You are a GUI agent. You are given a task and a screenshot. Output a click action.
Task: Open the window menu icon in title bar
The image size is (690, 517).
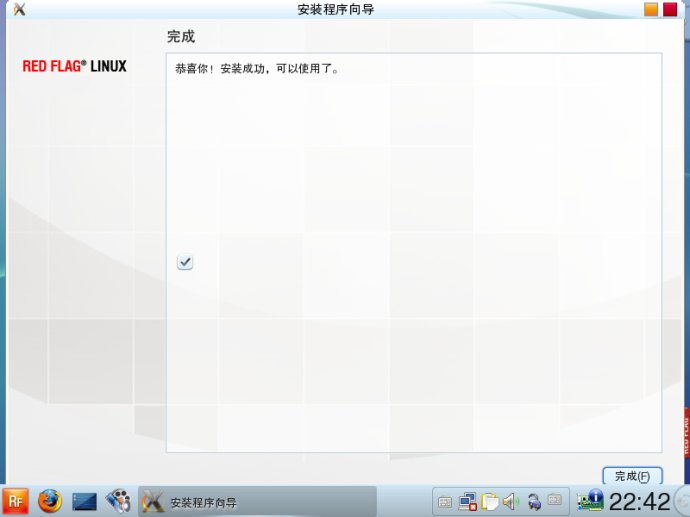19,9
